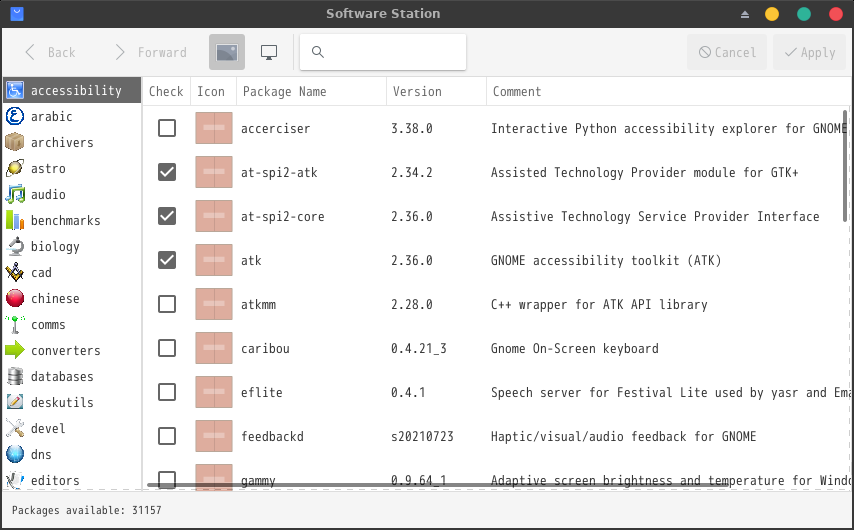Select the comms antenna icon
This screenshot has height=530, width=854.
click(x=15, y=324)
